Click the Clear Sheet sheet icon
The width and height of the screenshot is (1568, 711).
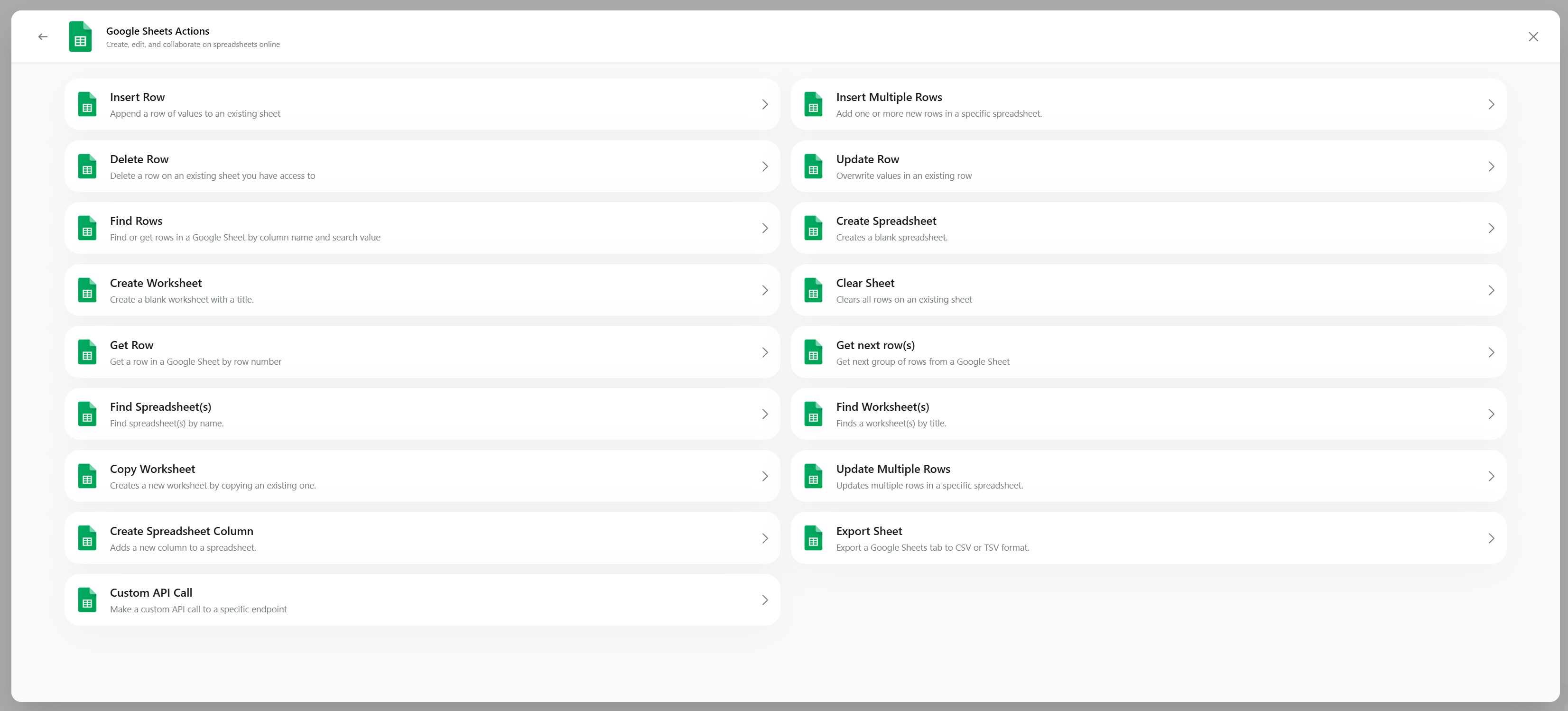[x=813, y=290]
